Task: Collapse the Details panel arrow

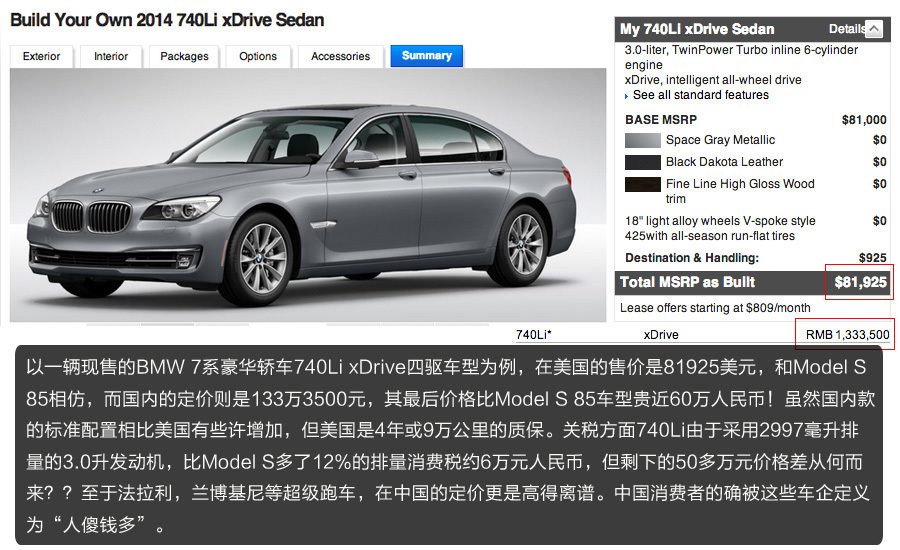Action: (x=874, y=29)
